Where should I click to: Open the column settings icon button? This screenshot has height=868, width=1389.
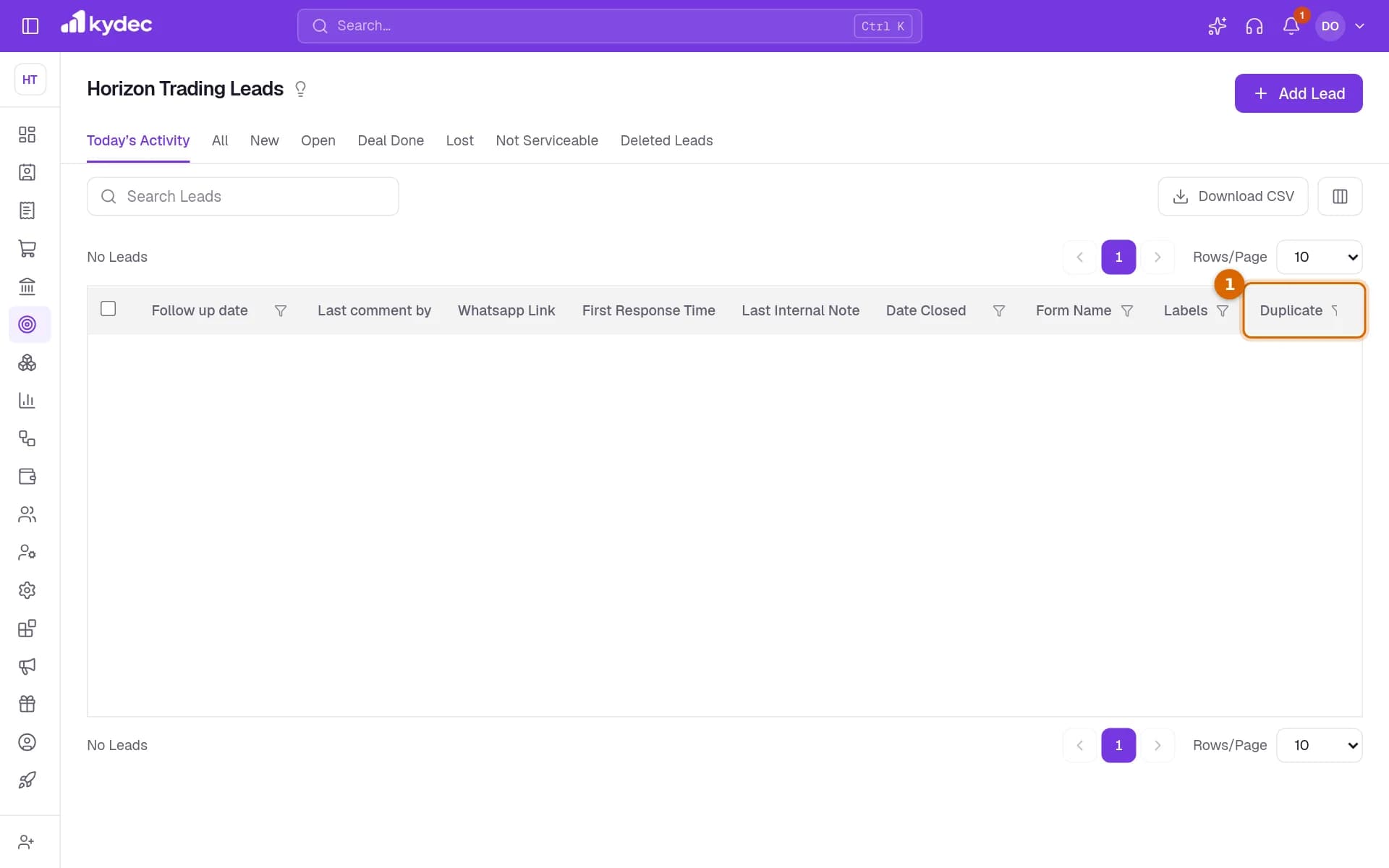(x=1340, y=196)
